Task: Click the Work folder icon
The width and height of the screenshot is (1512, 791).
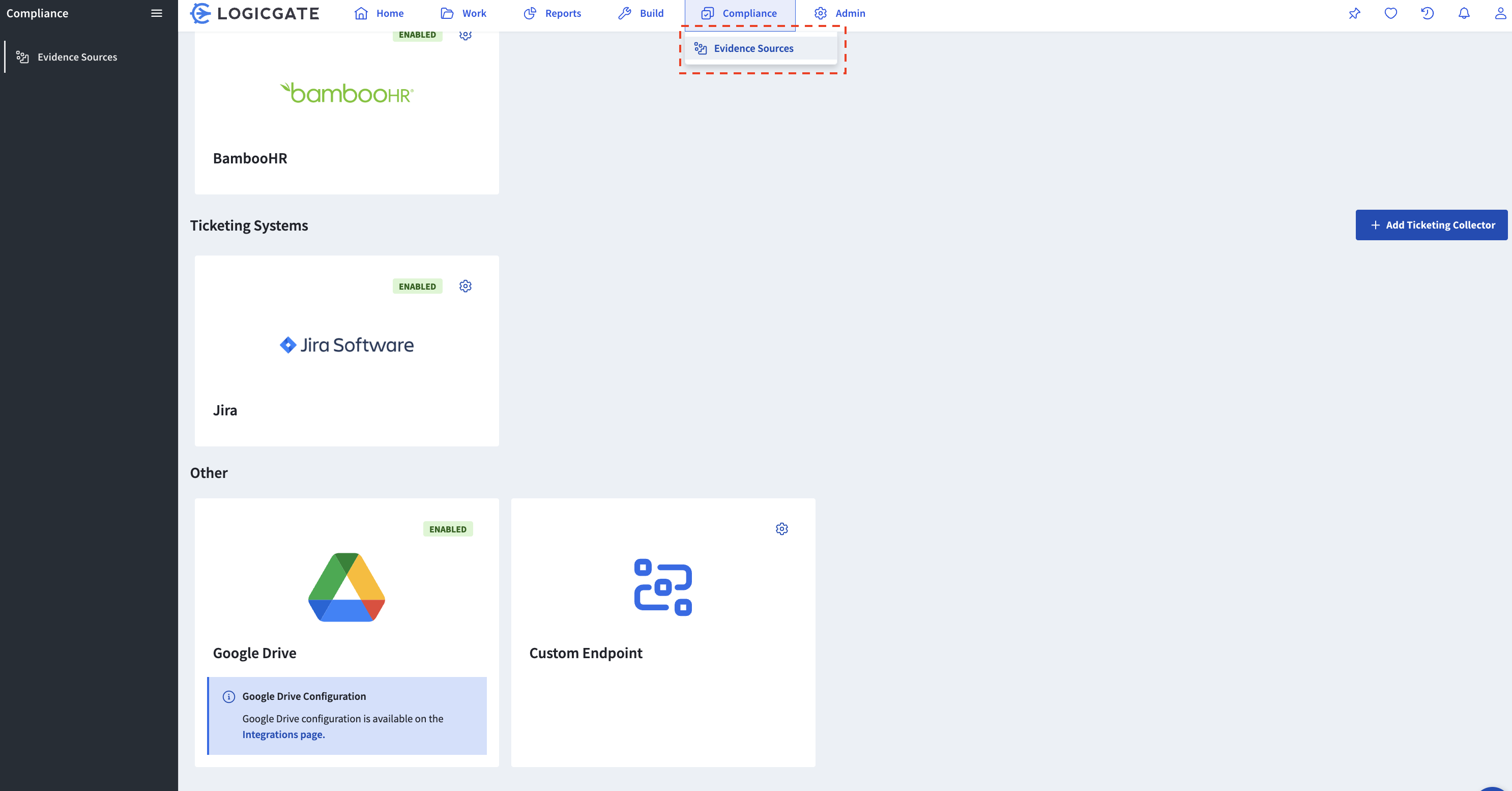Action: [x=447, y=13]
